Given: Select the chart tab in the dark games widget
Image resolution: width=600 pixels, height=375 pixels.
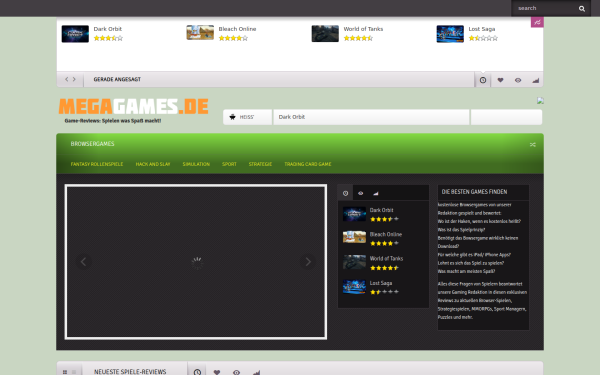Looking at the screenshot, I should point(376,193).
